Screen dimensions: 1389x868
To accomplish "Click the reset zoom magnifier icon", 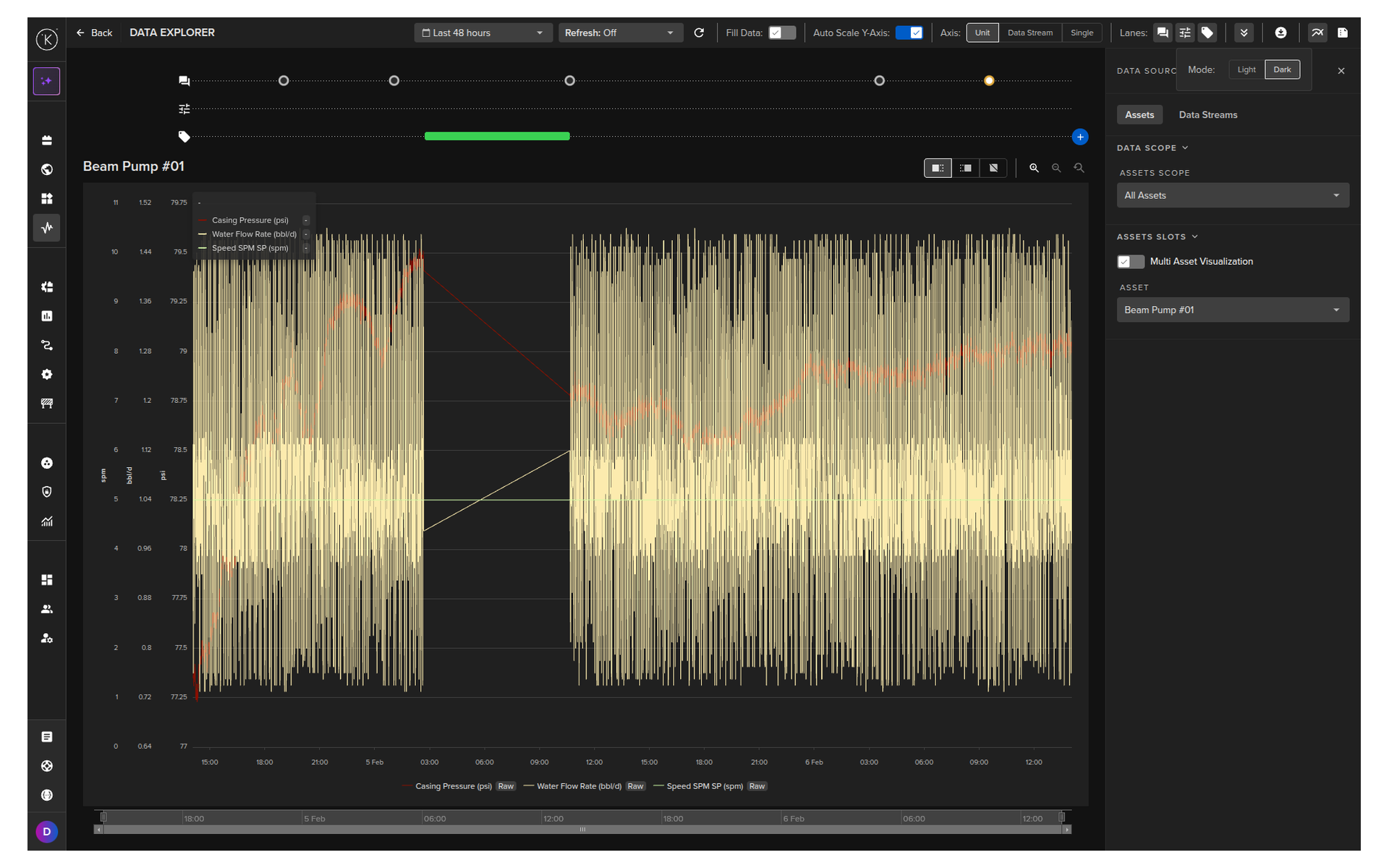I will click(x=1079, y=168).
